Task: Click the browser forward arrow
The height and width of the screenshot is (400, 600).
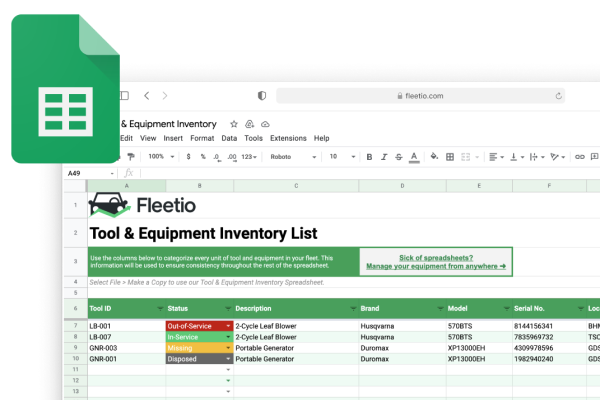Action: (x=165, y=96)
